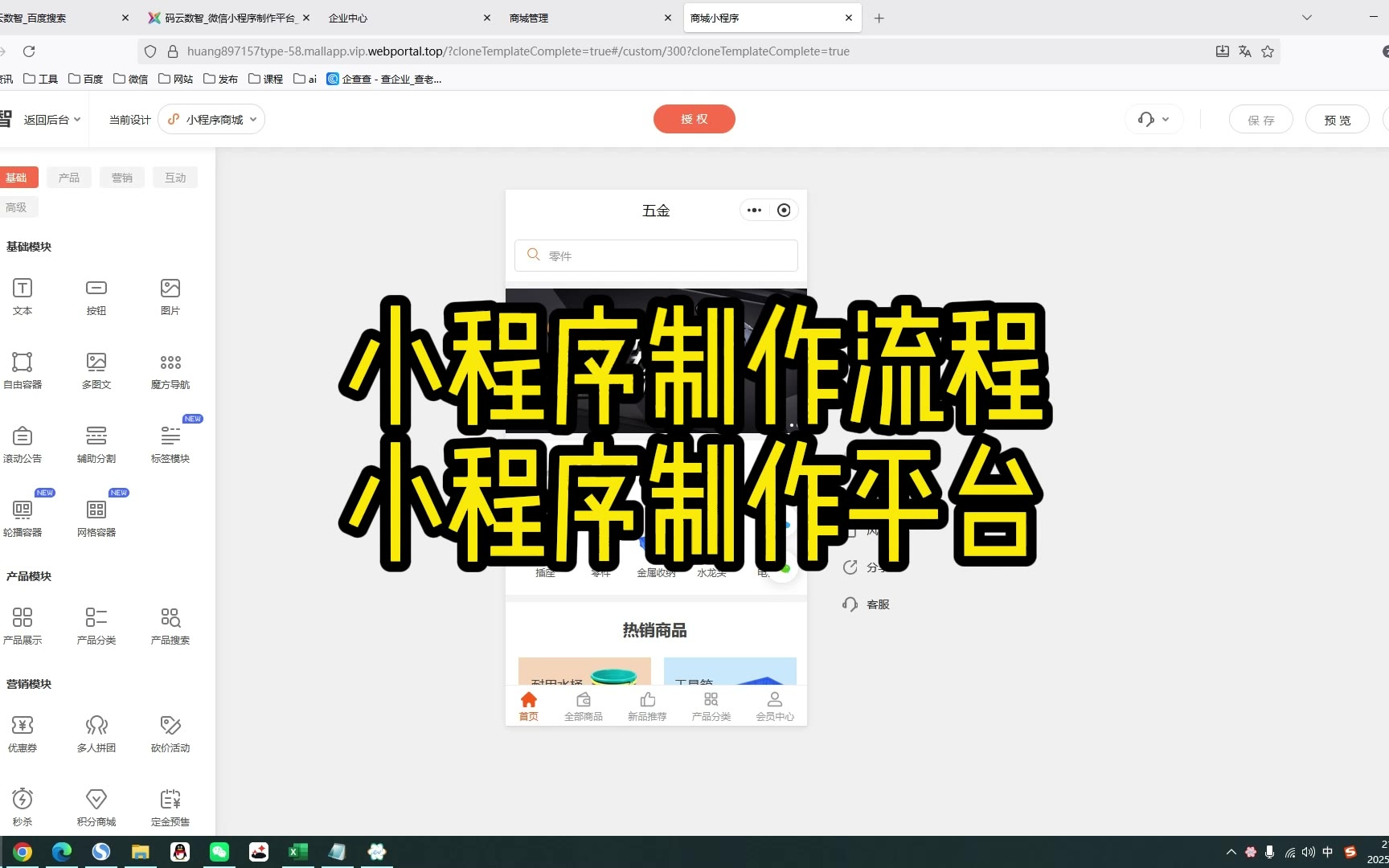Expand the 返回后台 dropdown menu
This screenshot has width=1389, height=868.
(51, 120)
